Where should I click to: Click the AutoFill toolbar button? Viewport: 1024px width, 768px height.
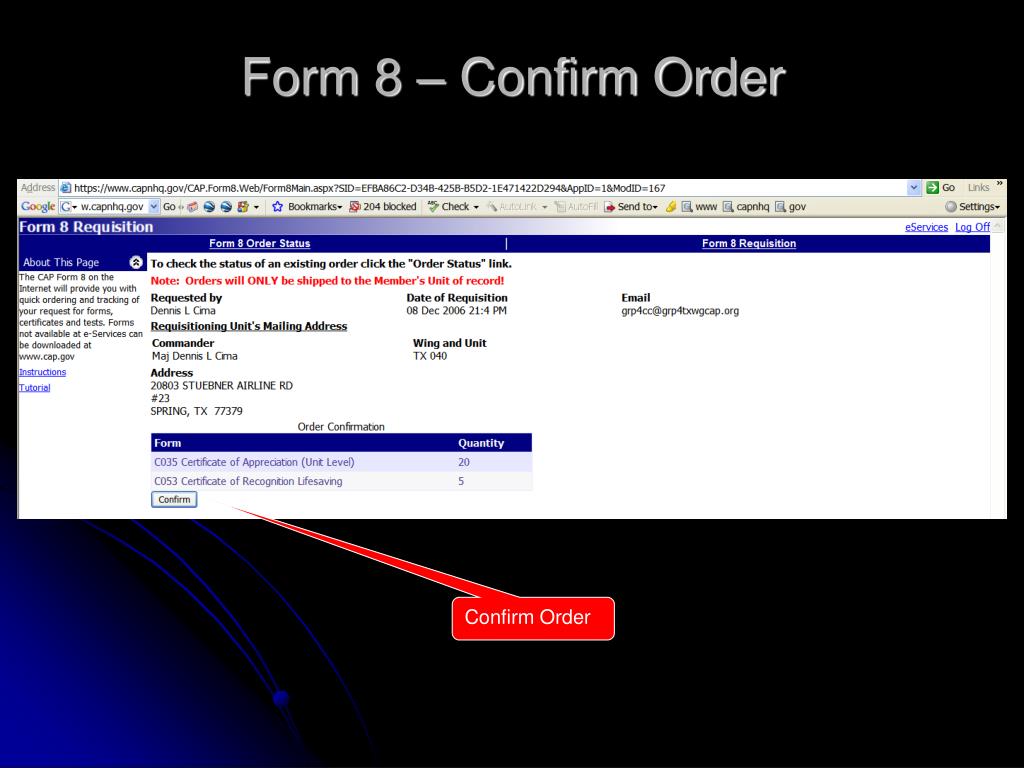pos(576,207)
